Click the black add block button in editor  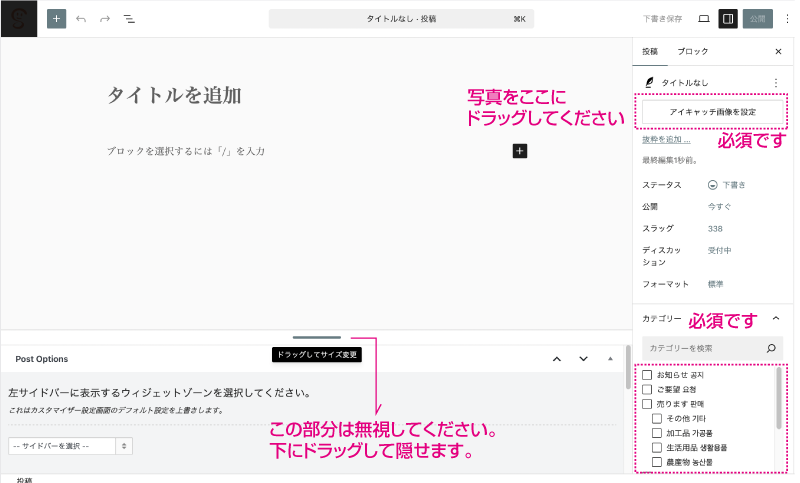(519, 150)
